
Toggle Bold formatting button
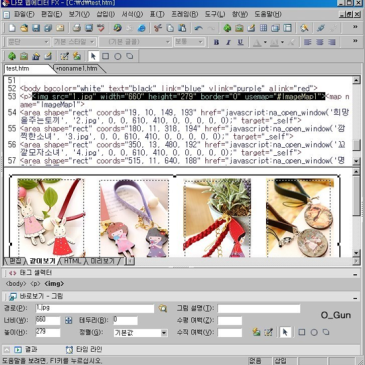pyautogui.click(x=216, y=42)
